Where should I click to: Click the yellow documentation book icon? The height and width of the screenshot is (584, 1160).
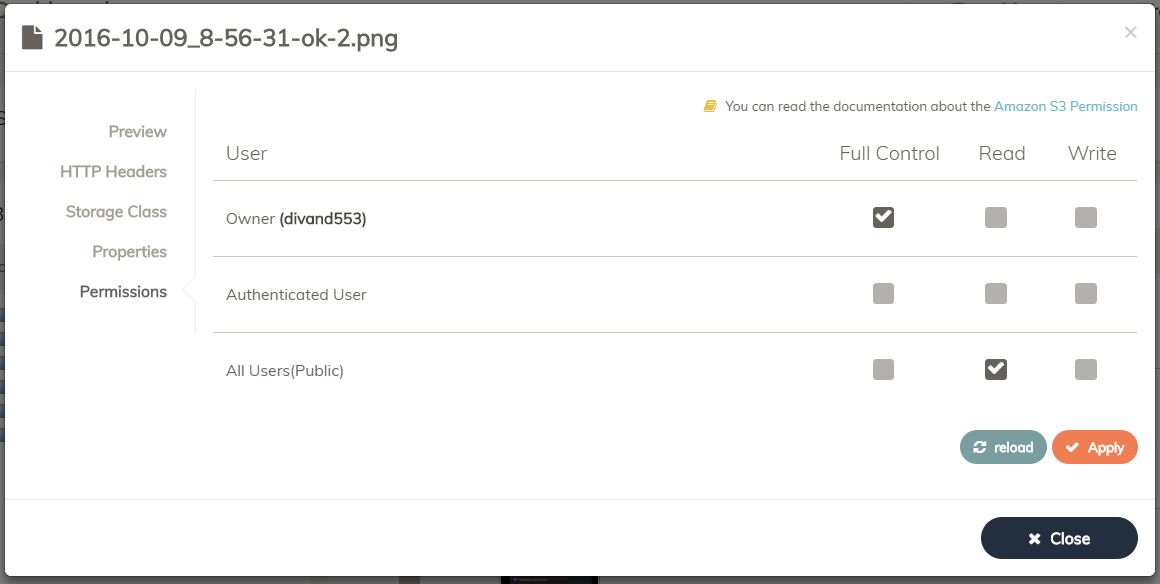(x=710, y=106)
